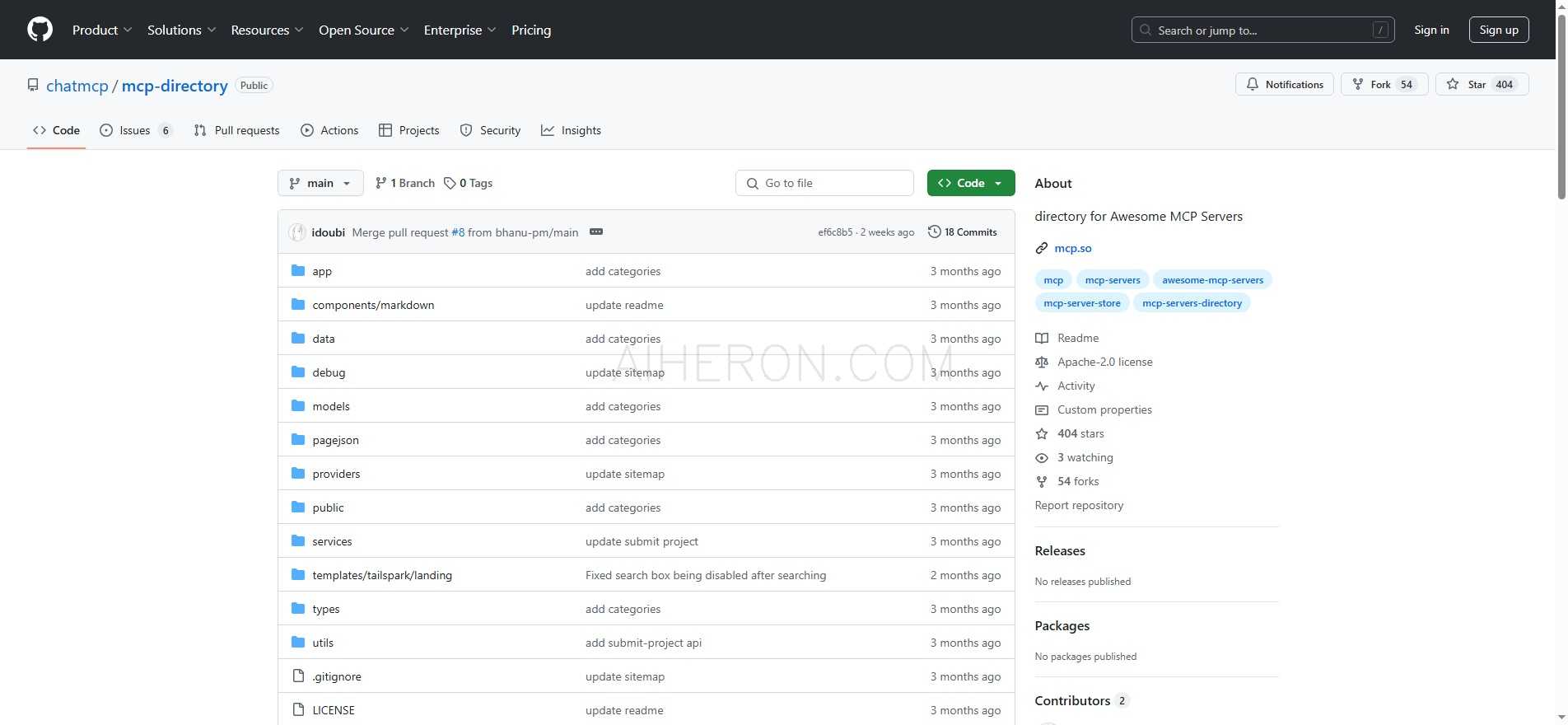
Task: Open the pagejson folder
Action: click(335, 440)
